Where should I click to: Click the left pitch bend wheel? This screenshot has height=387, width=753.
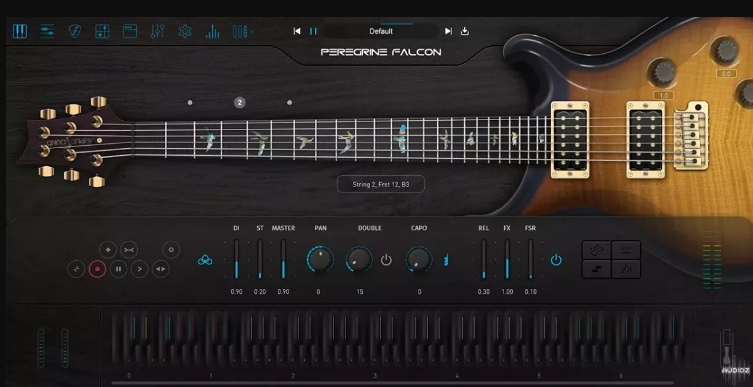(x=41, y=348)
